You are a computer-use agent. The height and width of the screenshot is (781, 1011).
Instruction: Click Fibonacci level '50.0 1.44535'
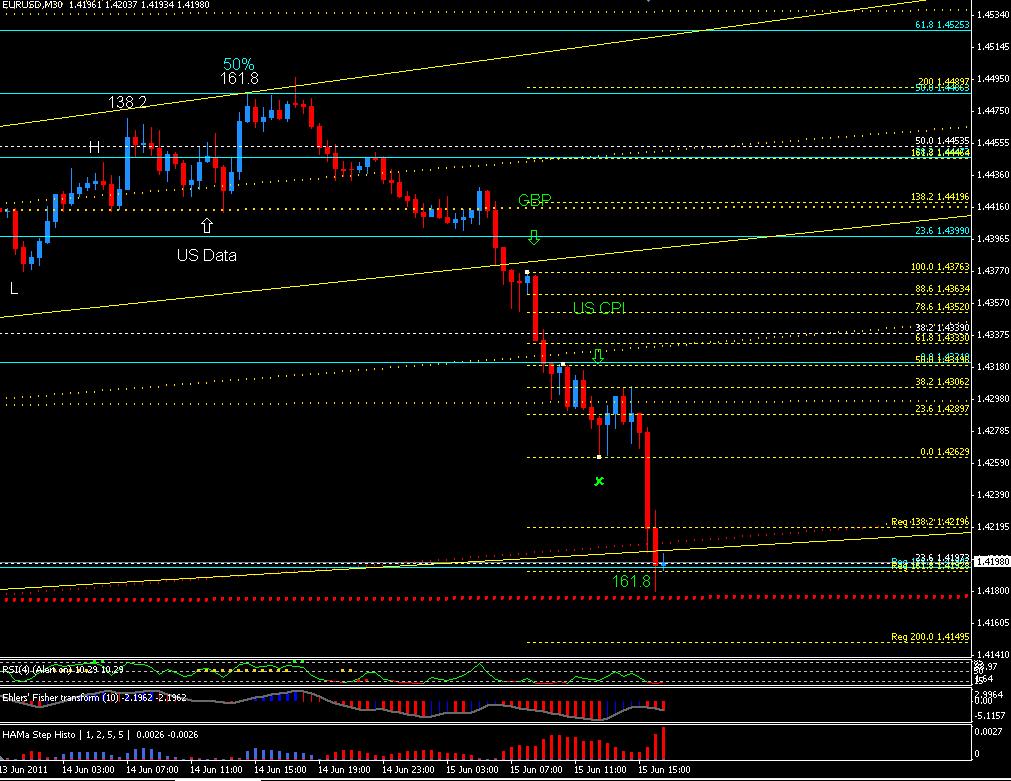point(942,141)
